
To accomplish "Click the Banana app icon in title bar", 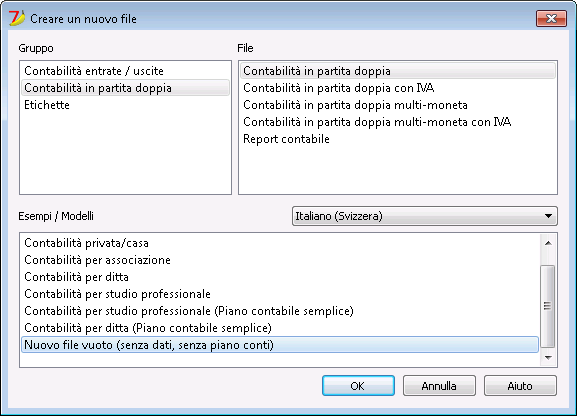I will (x=17, y=18).
